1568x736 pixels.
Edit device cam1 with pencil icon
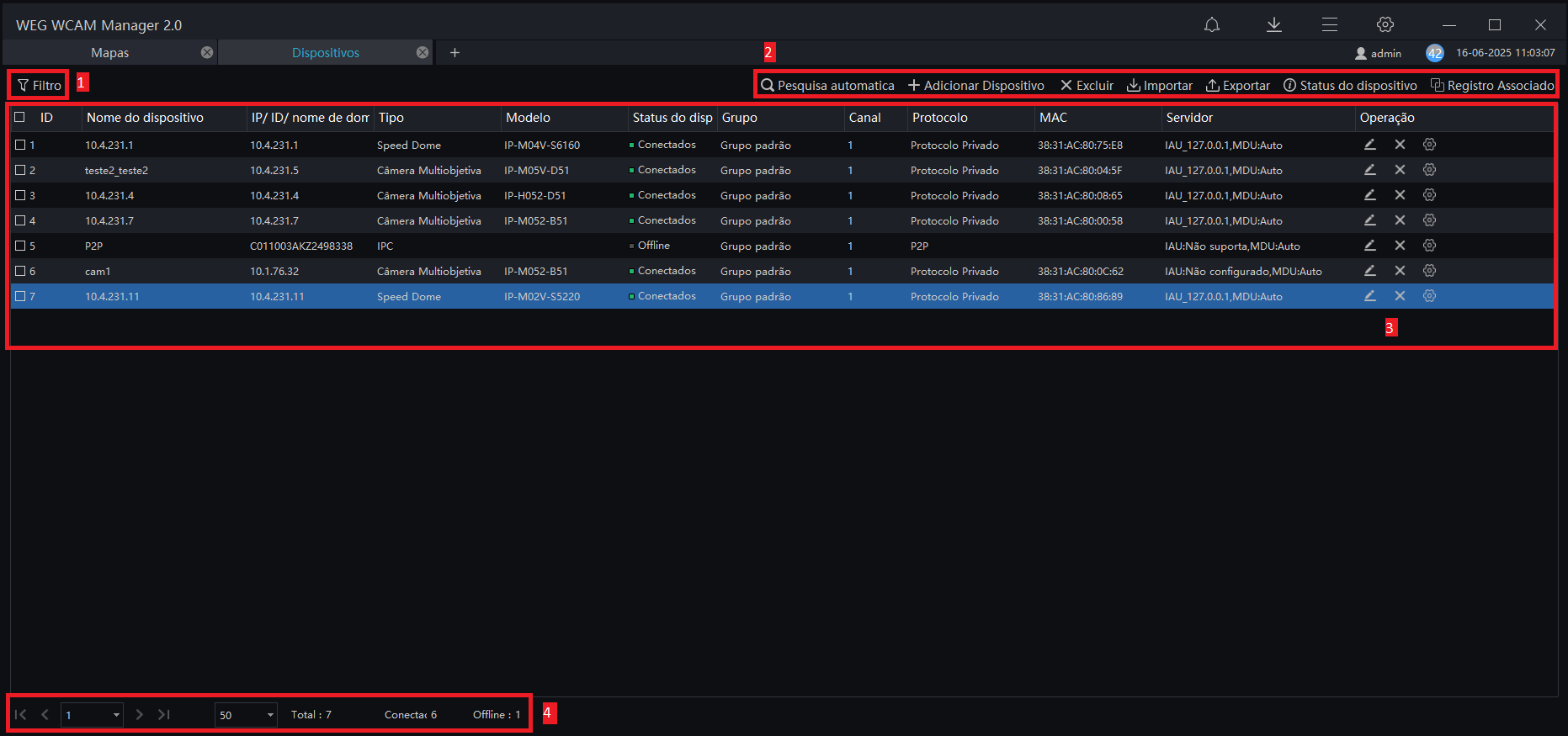[x=1370, y=271]
